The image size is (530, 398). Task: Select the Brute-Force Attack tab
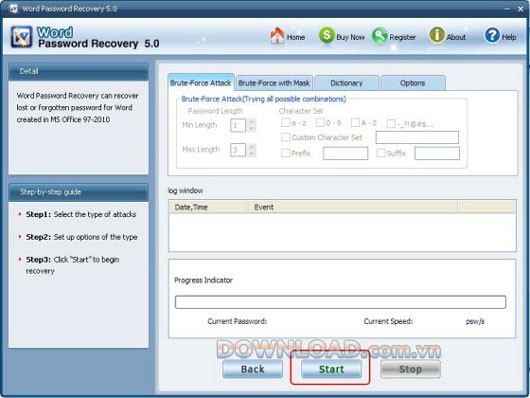click(x=201, y=83)
